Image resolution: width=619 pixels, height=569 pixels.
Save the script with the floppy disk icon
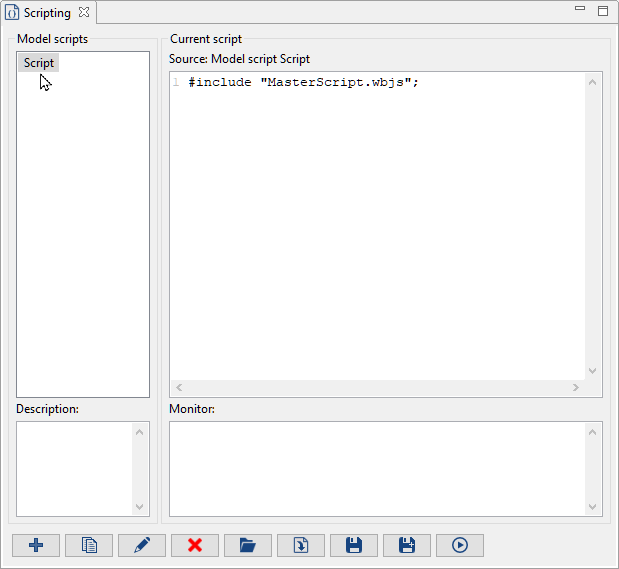[x=354, y=545]
